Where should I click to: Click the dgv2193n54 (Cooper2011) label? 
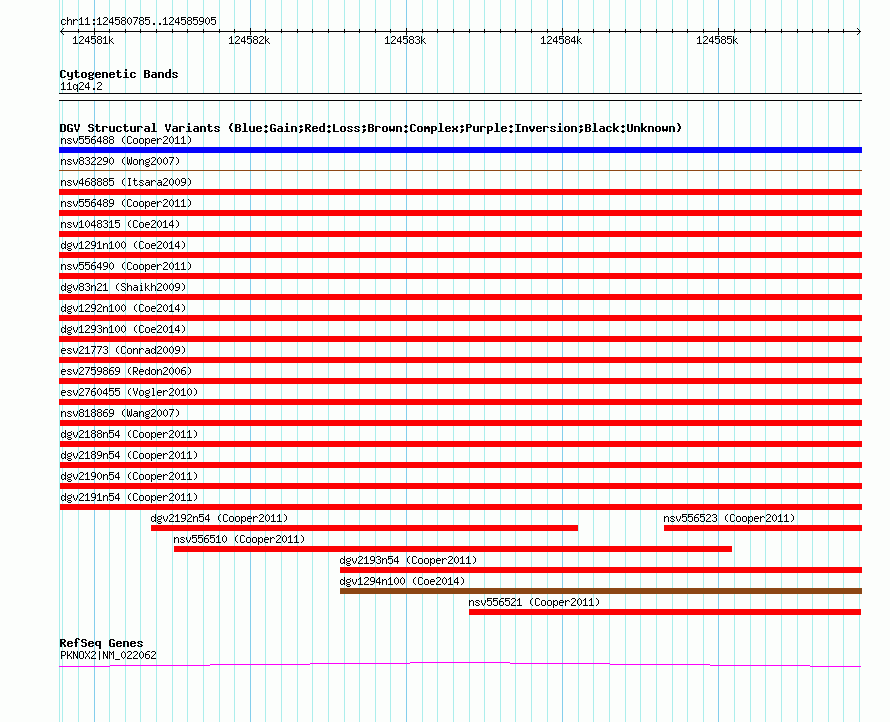[408, 560]
